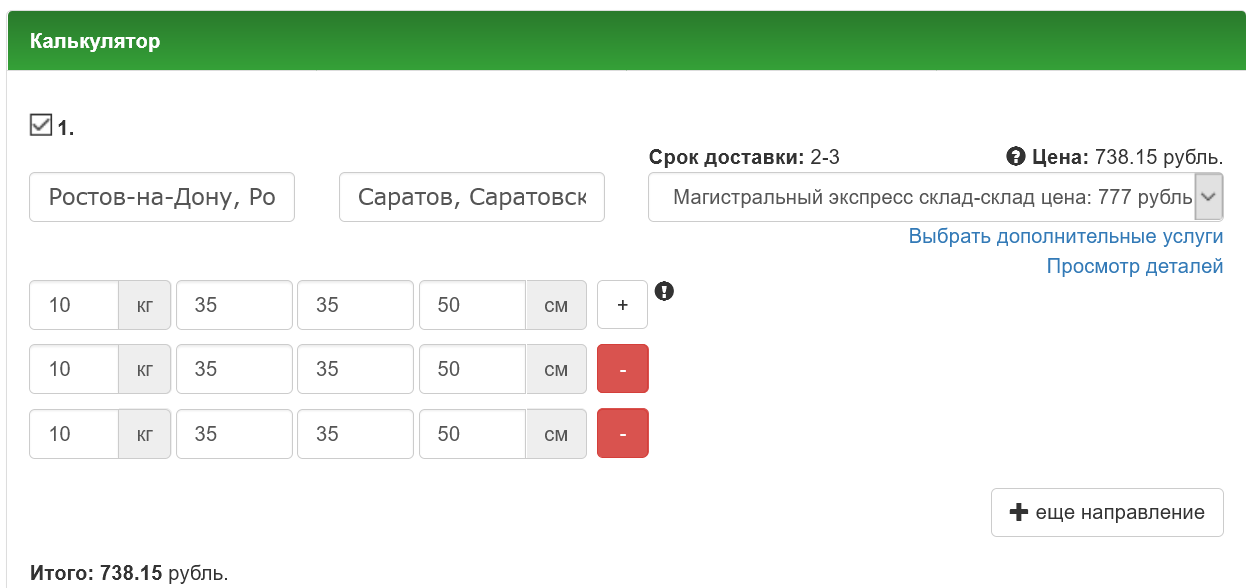This screenshot has width=1246, height=588.
Task: Click first row's 50 cm dimension field
Action: [x=472, y=305]
